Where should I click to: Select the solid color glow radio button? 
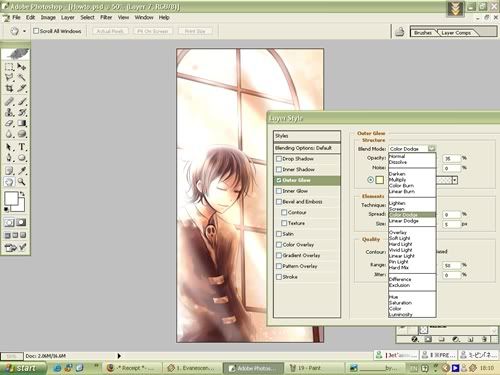pos(370,180)
